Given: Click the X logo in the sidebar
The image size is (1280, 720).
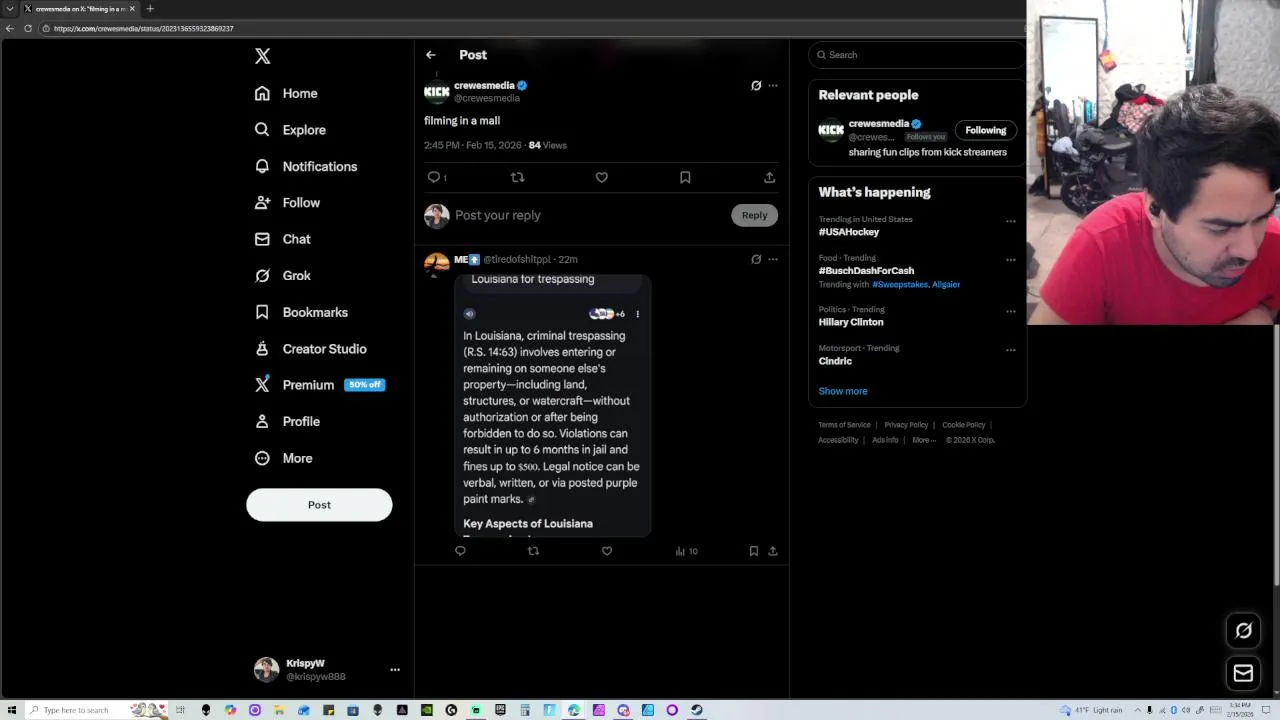Looking at the screenshot, I should tap(262, 56).
